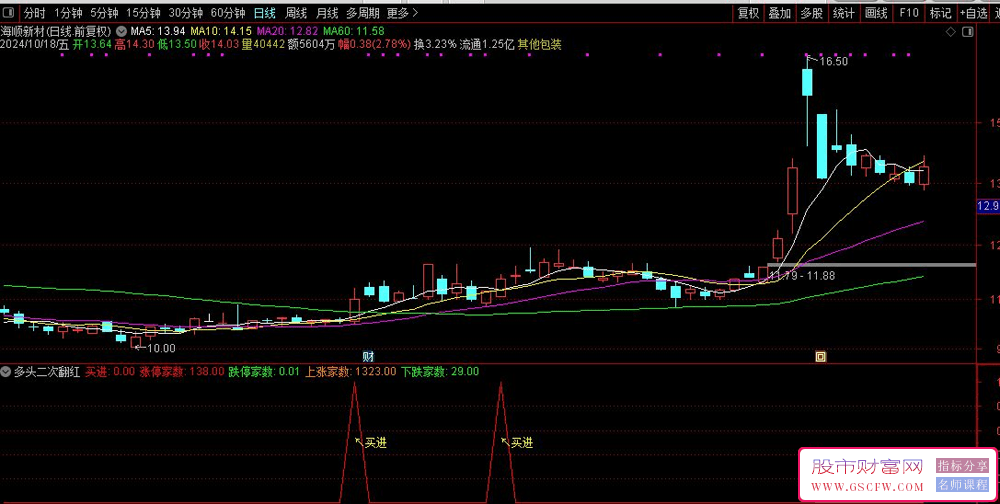
Task: Click the date 2024/10/18/五
Action: click(34, 45)
